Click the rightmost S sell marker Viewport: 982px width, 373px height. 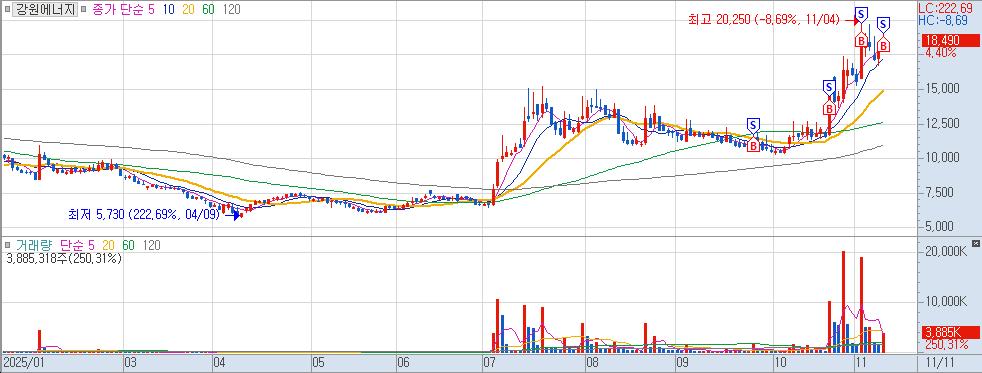883,24
